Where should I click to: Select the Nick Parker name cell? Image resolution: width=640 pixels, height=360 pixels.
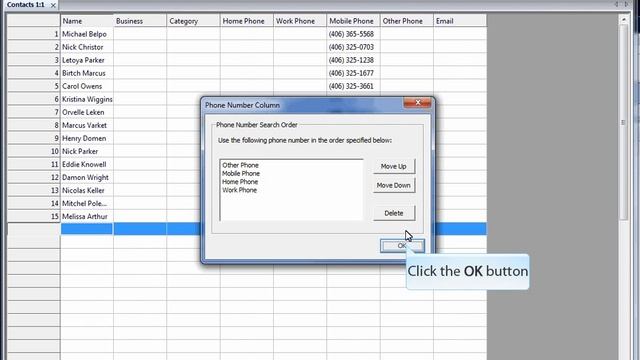87,151
